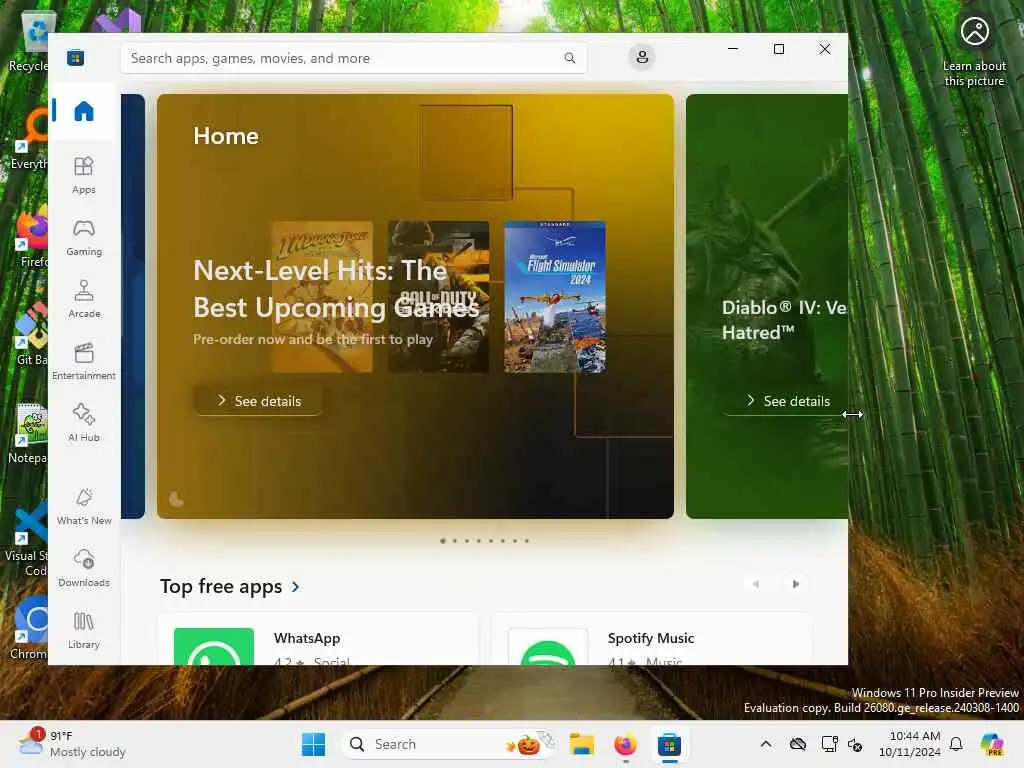Screen dimensions: 1024x768
Task: Select the last carousel page dot
Action: pyautogui.click(x=527, y=541)
